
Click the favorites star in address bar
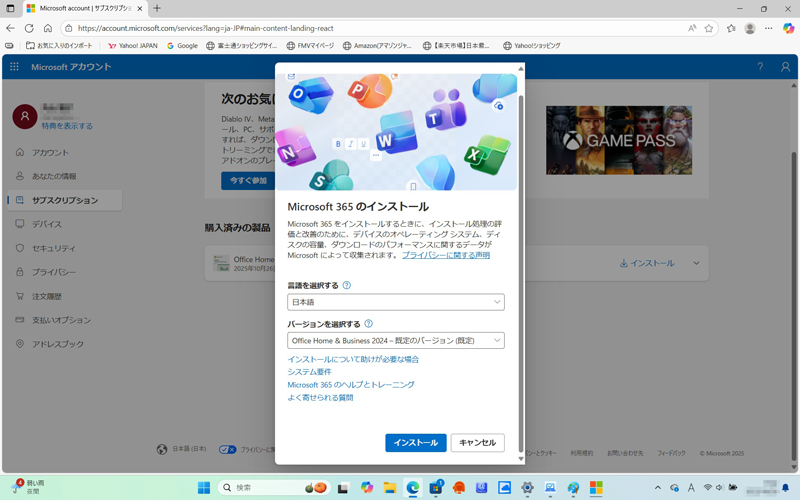(709, 28)
